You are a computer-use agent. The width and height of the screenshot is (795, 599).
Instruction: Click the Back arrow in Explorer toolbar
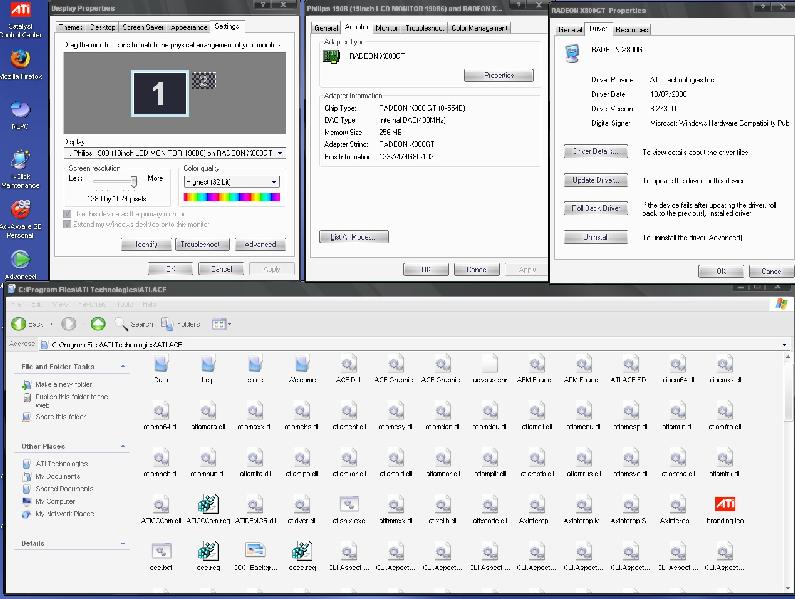tap(20, 324)
